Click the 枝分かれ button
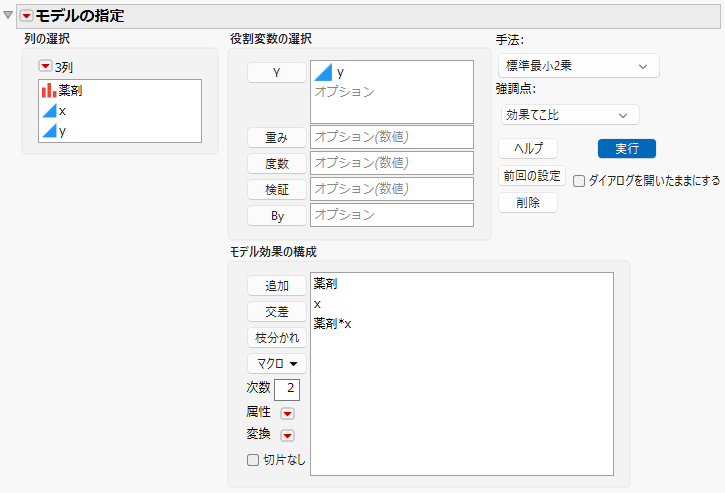The image size is (725, 493). [276, 338]
